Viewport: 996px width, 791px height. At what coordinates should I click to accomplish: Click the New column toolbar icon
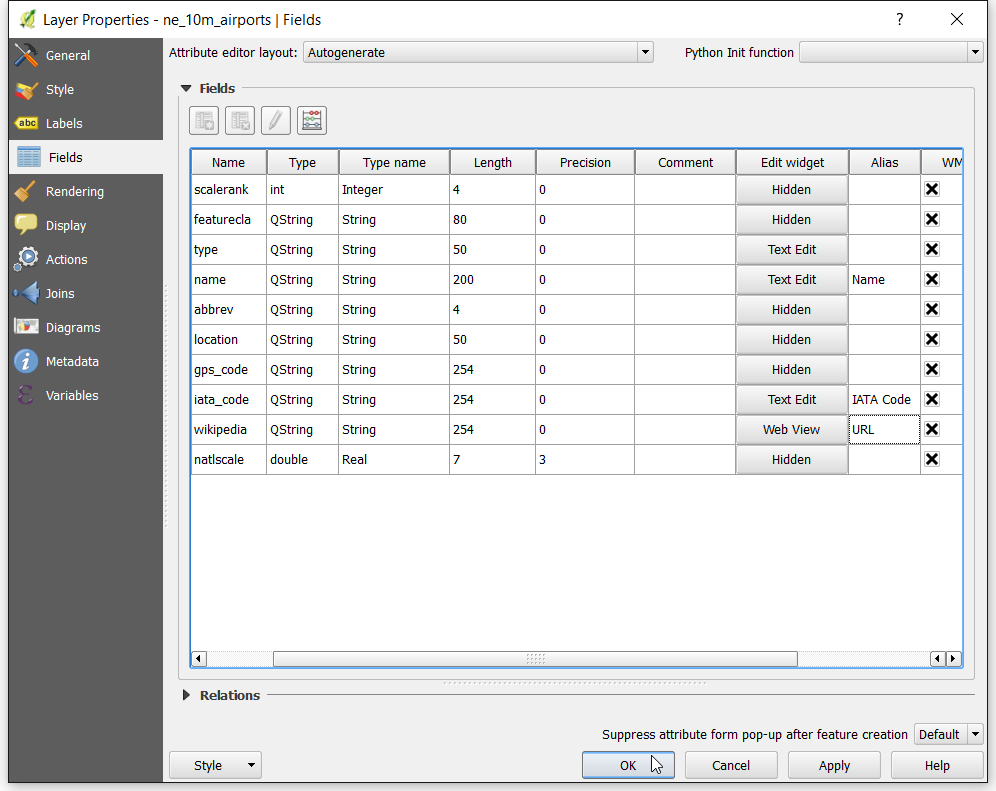coord(204,121)
